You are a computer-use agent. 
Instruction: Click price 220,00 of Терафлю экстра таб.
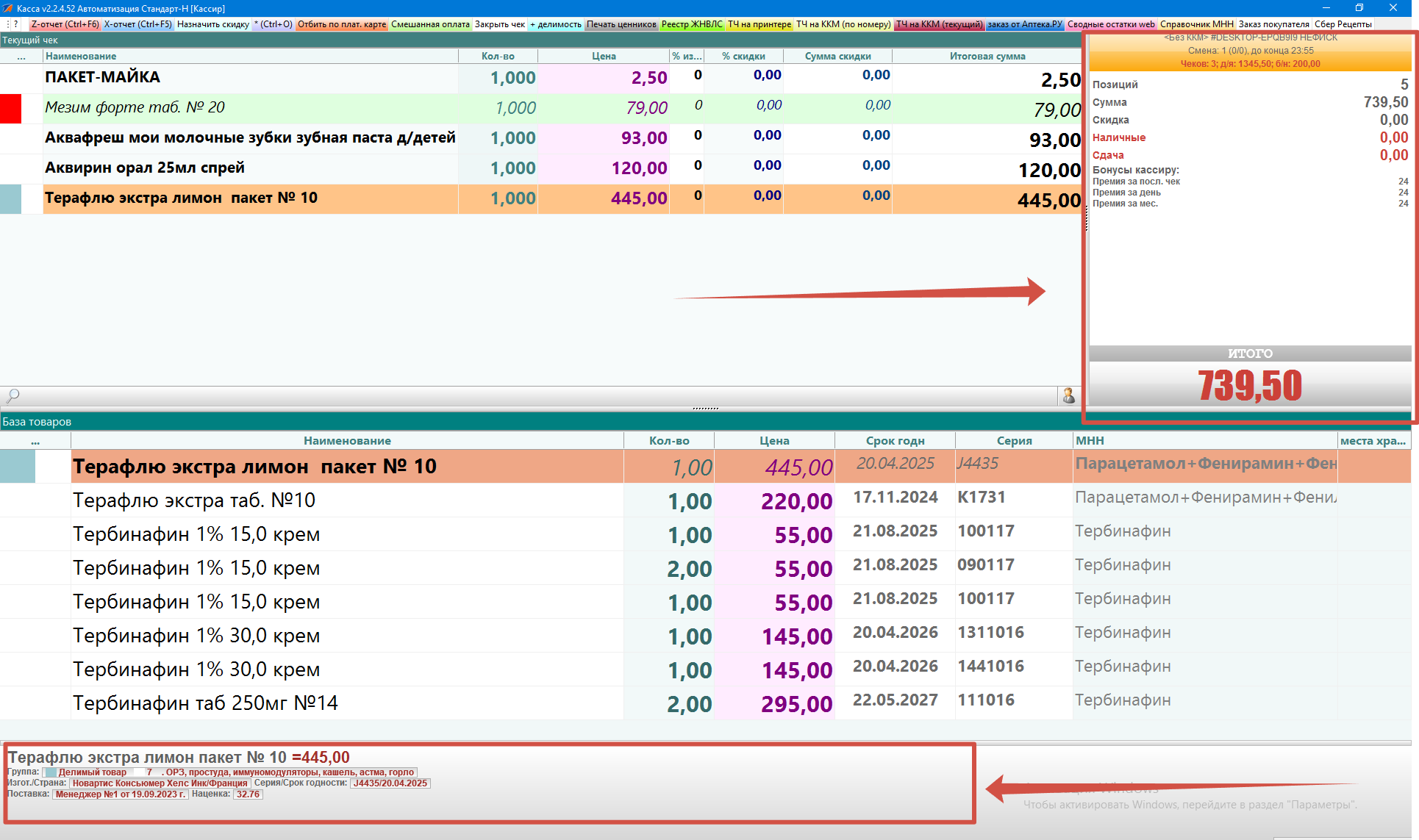pos(797,501)
